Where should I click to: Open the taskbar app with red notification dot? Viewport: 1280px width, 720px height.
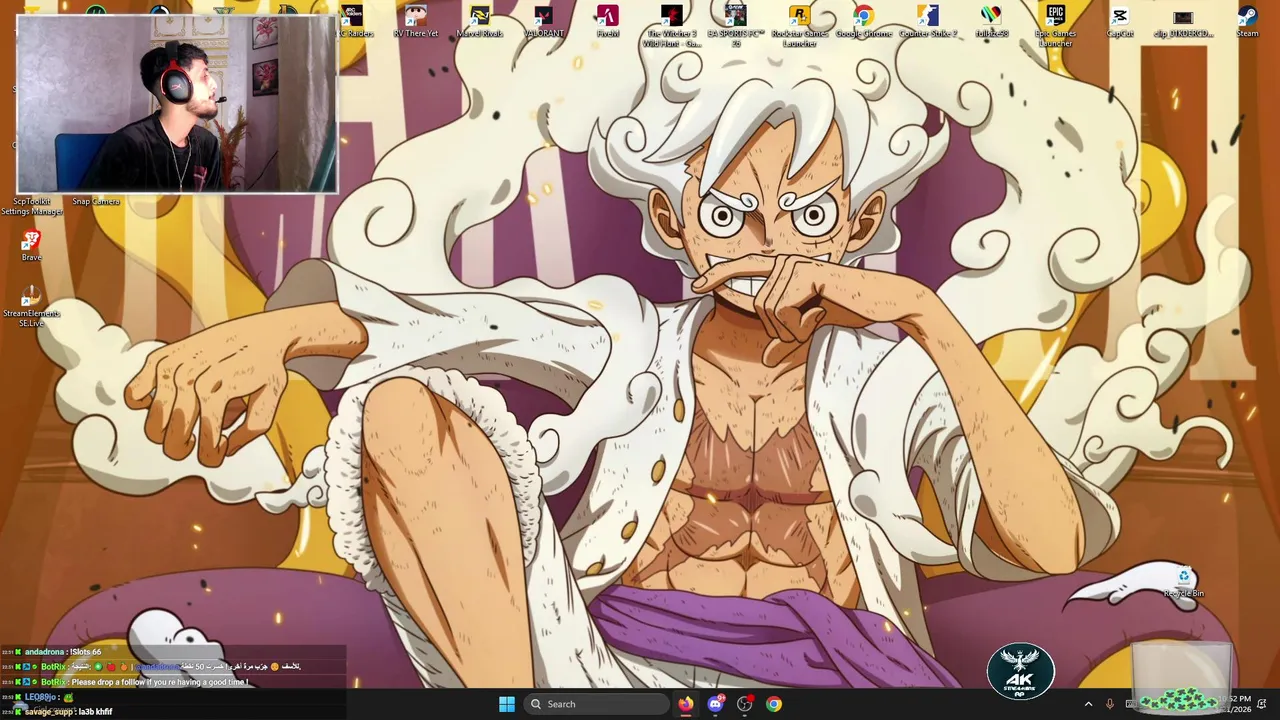[x=745, y=704]
